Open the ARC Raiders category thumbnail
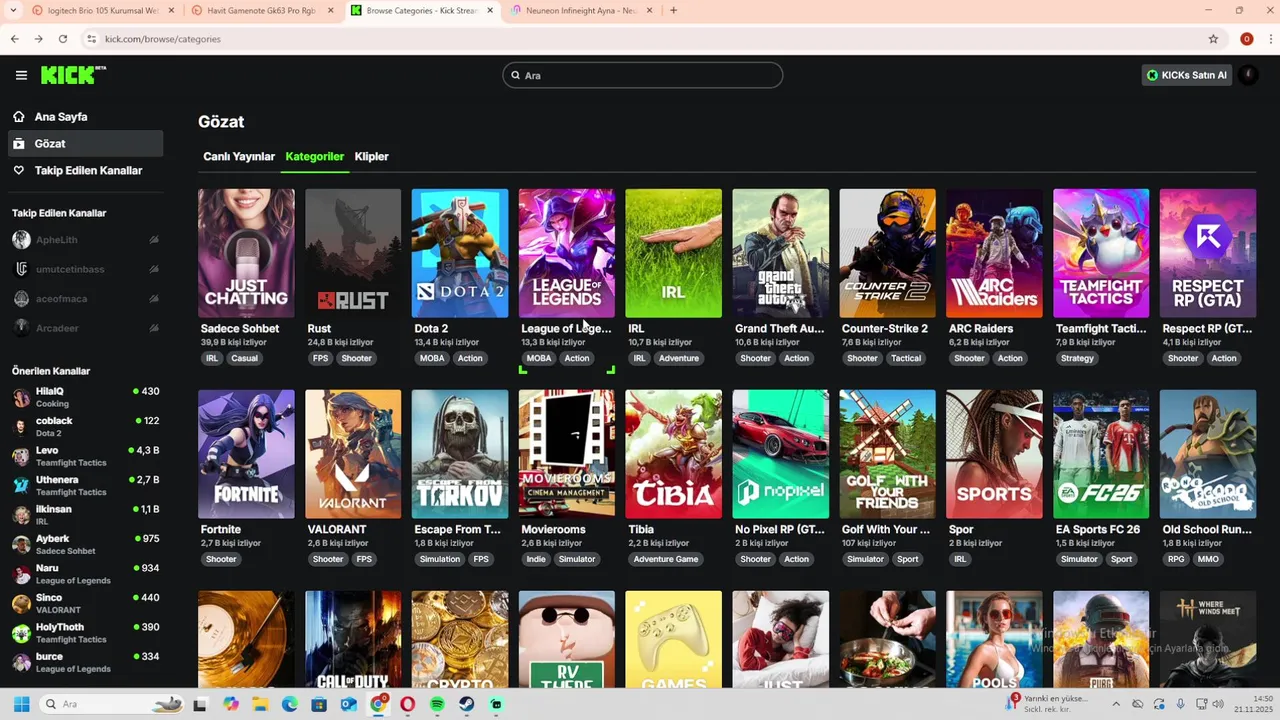The image size is (1280, 720). (x=994, y=253)
